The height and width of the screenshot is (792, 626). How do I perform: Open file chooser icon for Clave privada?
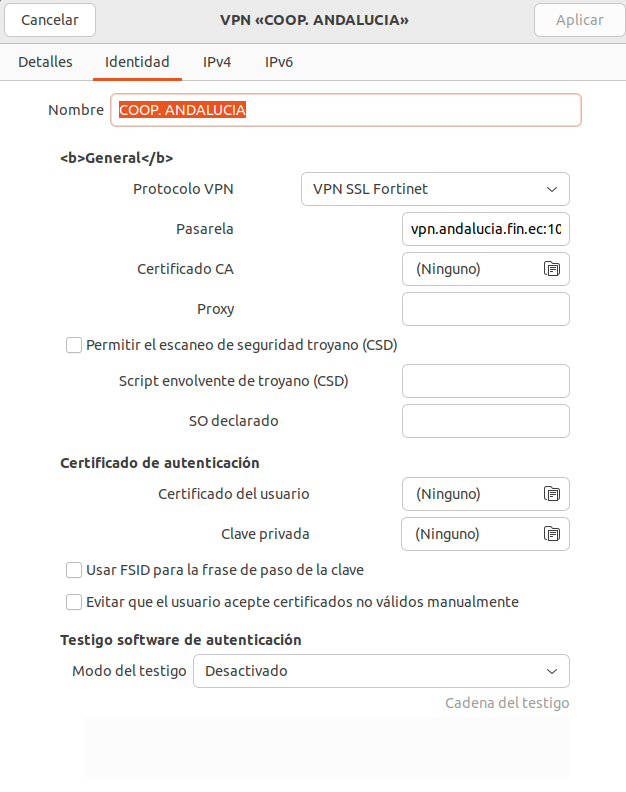(x=552, y=534)
